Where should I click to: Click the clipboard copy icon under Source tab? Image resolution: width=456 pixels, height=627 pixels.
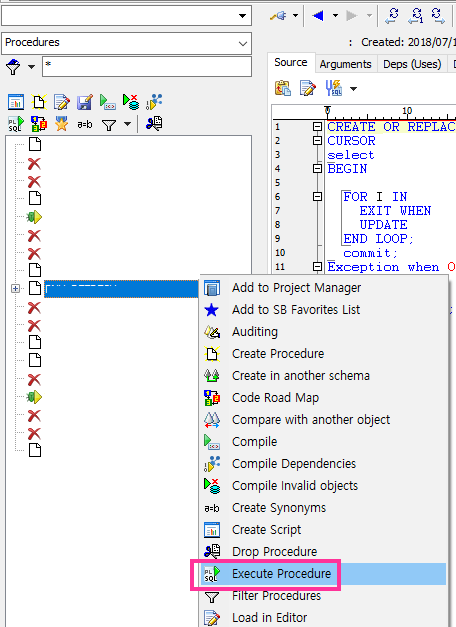click(283, 88)
